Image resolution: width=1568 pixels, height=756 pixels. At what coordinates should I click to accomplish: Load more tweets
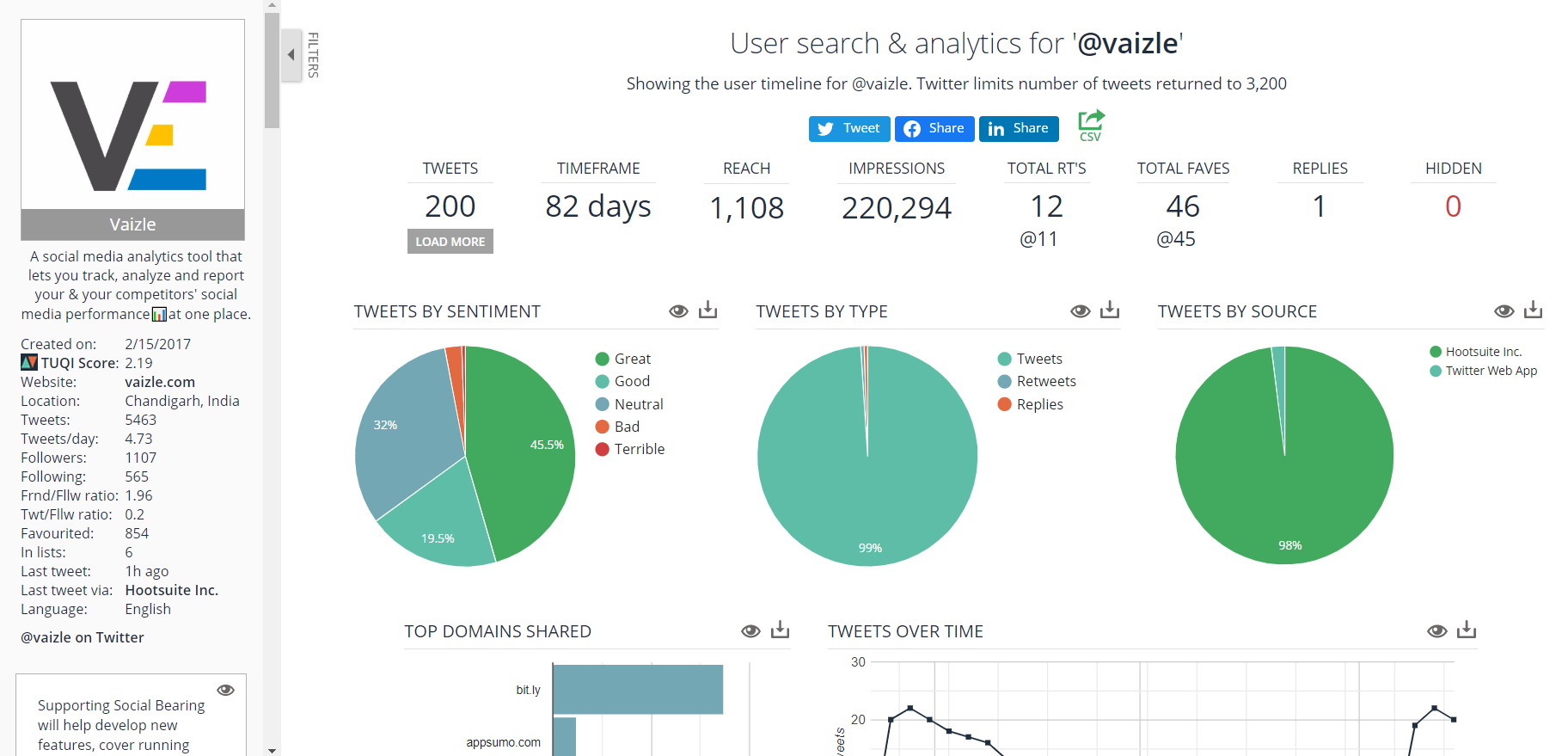click(x=450, y=241)
